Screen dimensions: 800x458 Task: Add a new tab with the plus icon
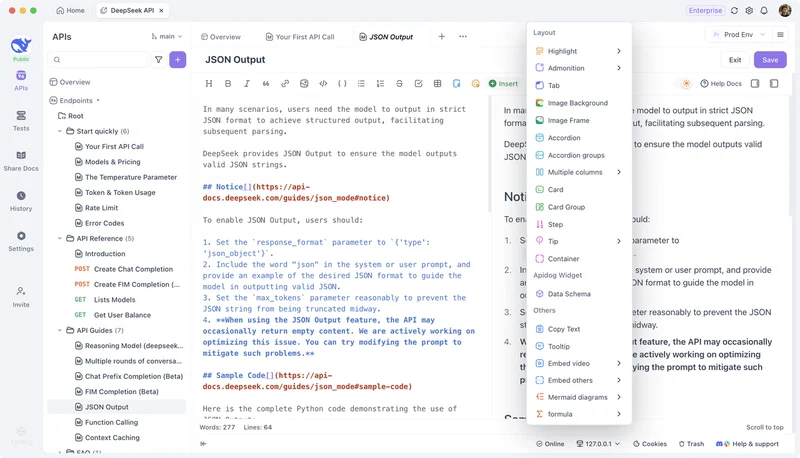441,36
